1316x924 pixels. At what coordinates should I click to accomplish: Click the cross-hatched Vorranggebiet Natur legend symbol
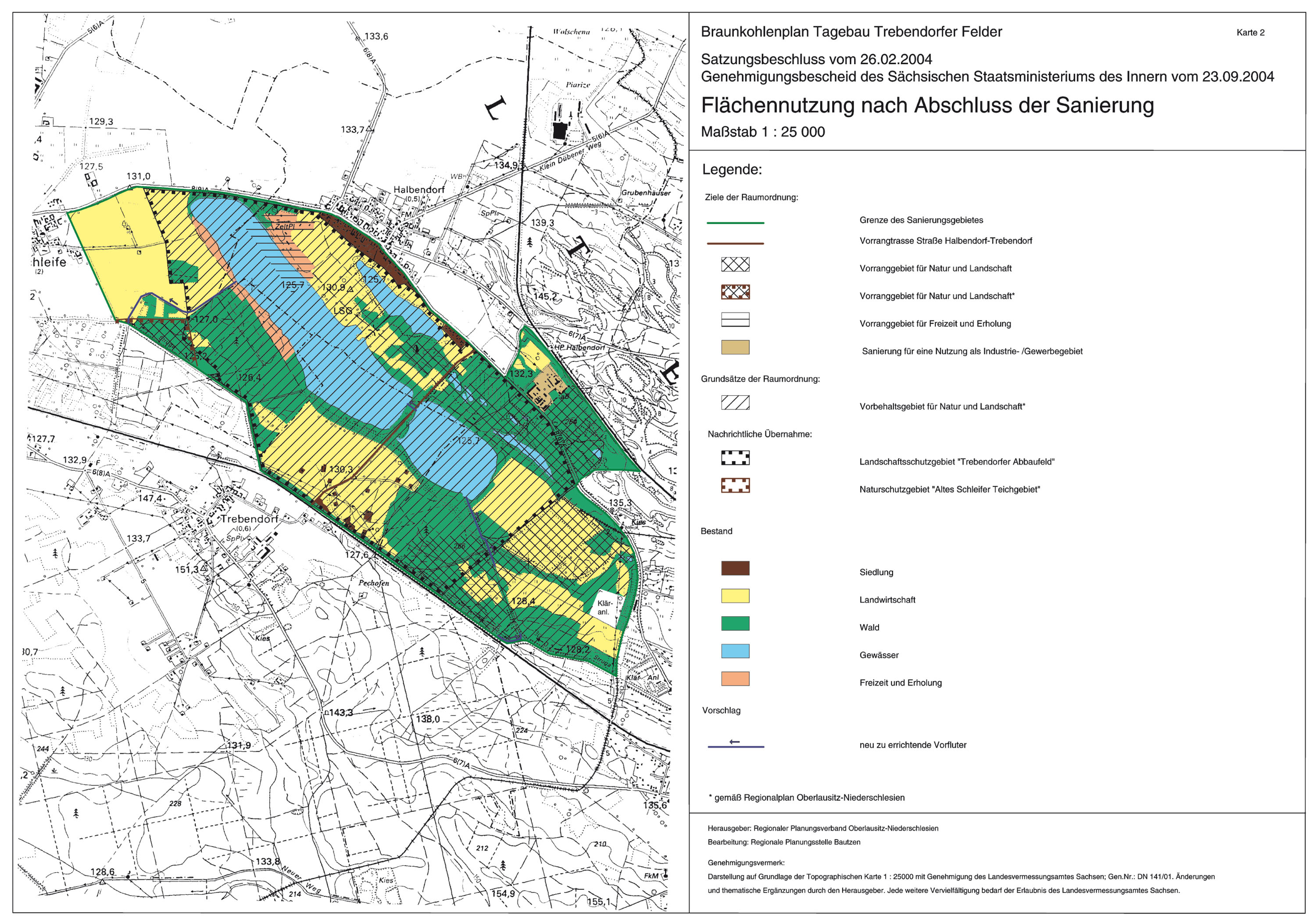(735, 264)
